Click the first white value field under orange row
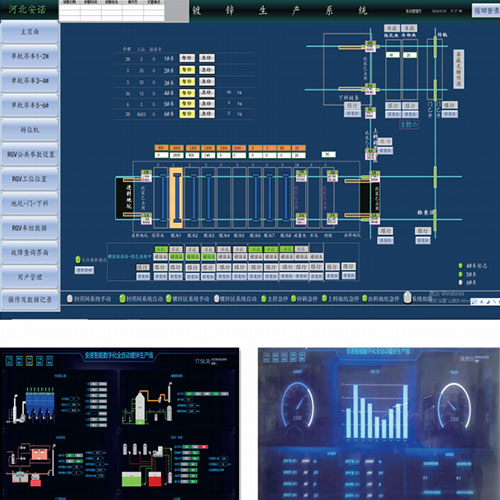500x500 pixels. click(x=161, y=155)
